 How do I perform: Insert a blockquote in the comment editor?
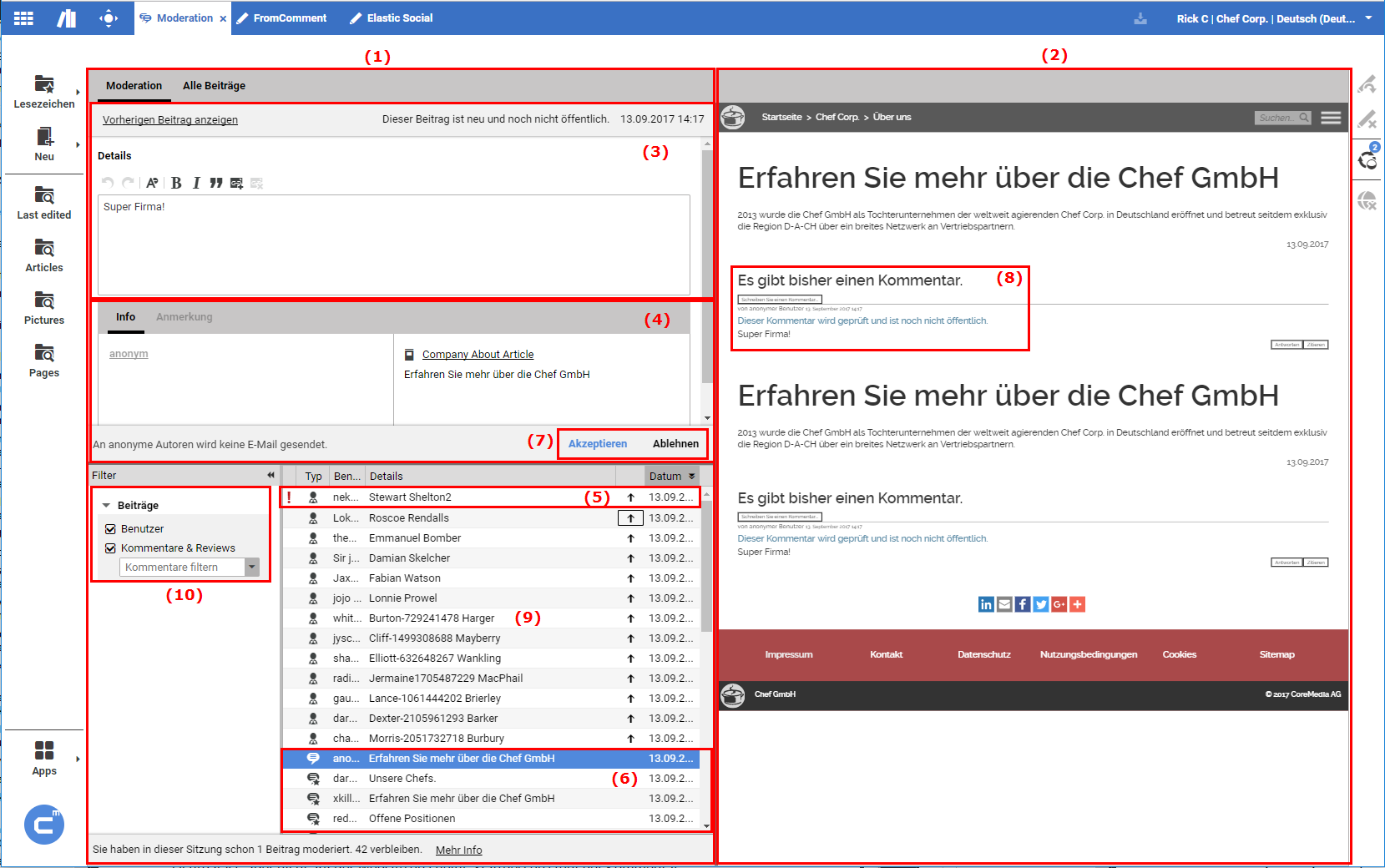point(216,182)
